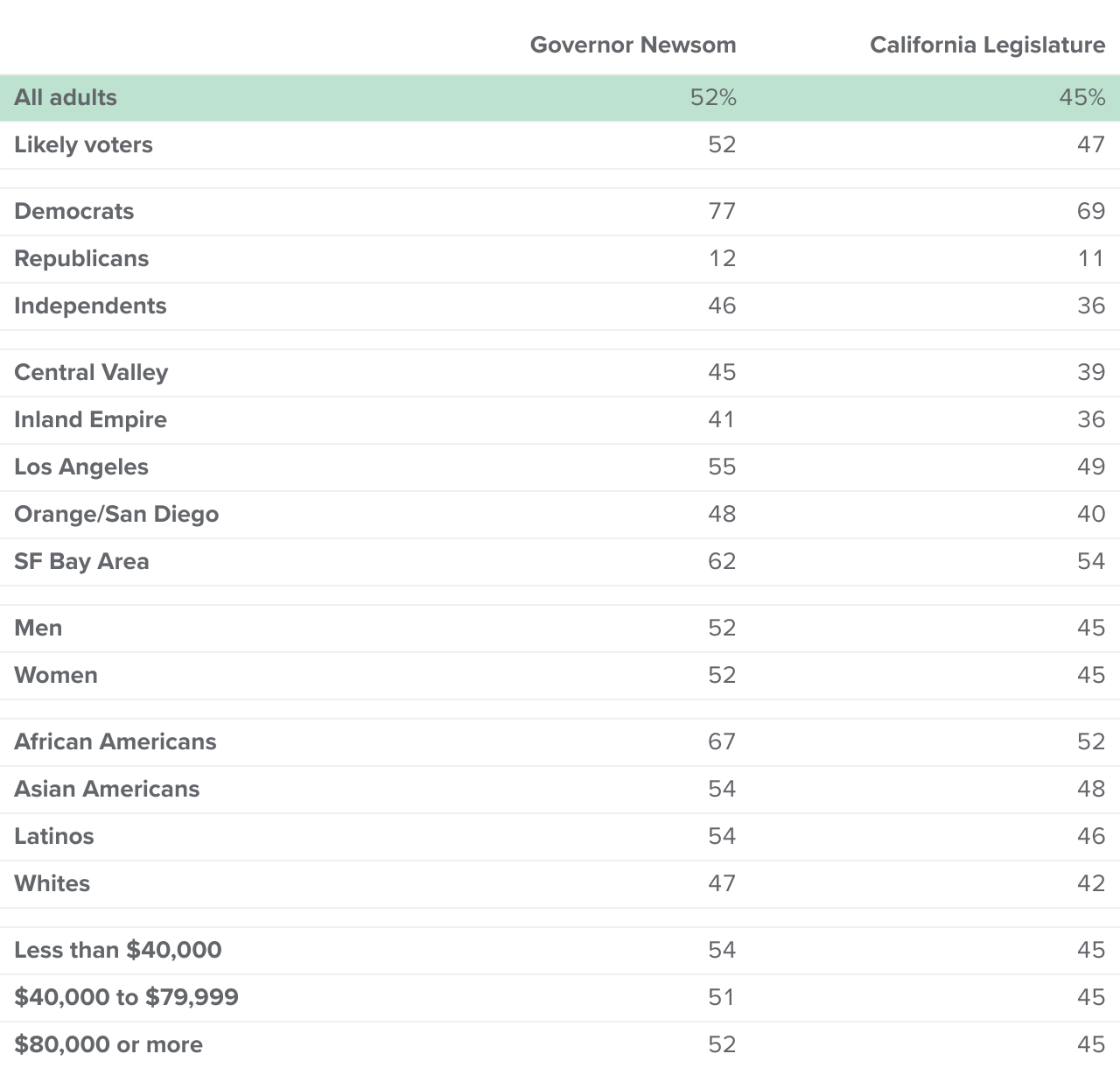1120x1068 pixels.
Task: Click the Orange/San Diego Legislature value 40
Action: click(1091, 514)
